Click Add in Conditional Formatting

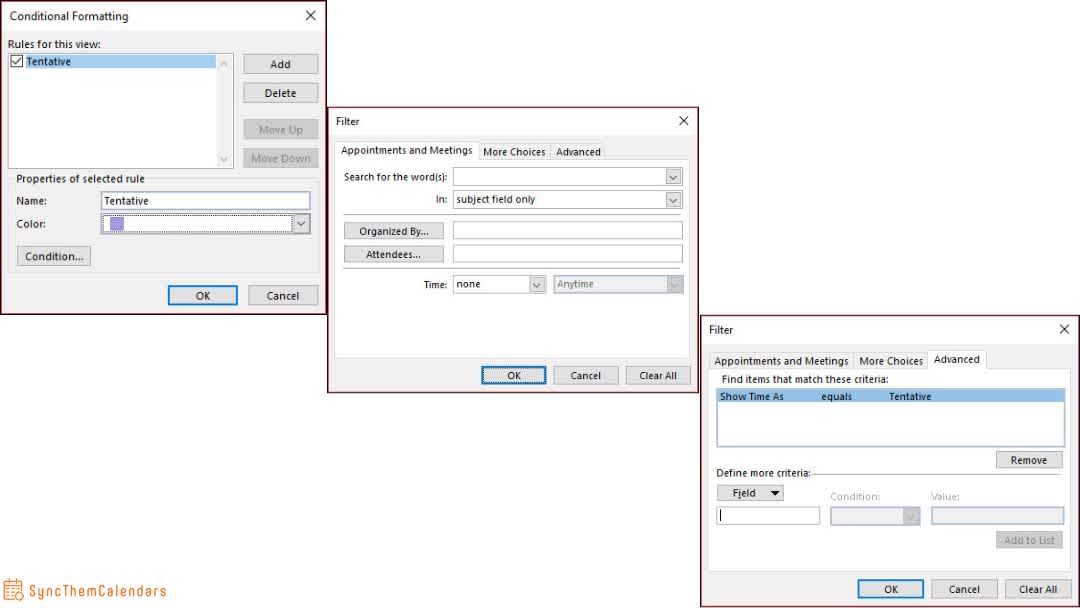pos(280,64)
